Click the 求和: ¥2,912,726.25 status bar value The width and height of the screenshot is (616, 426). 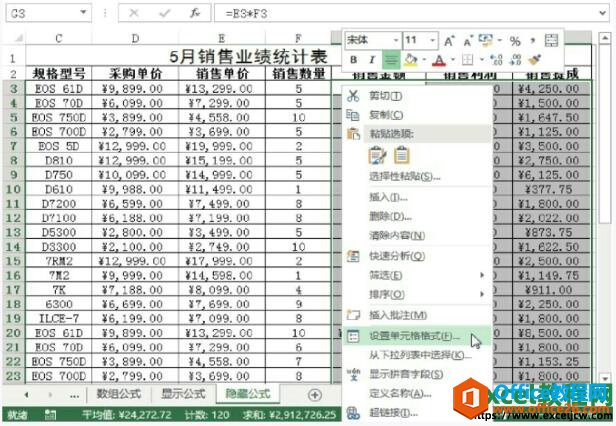[290, 415]
